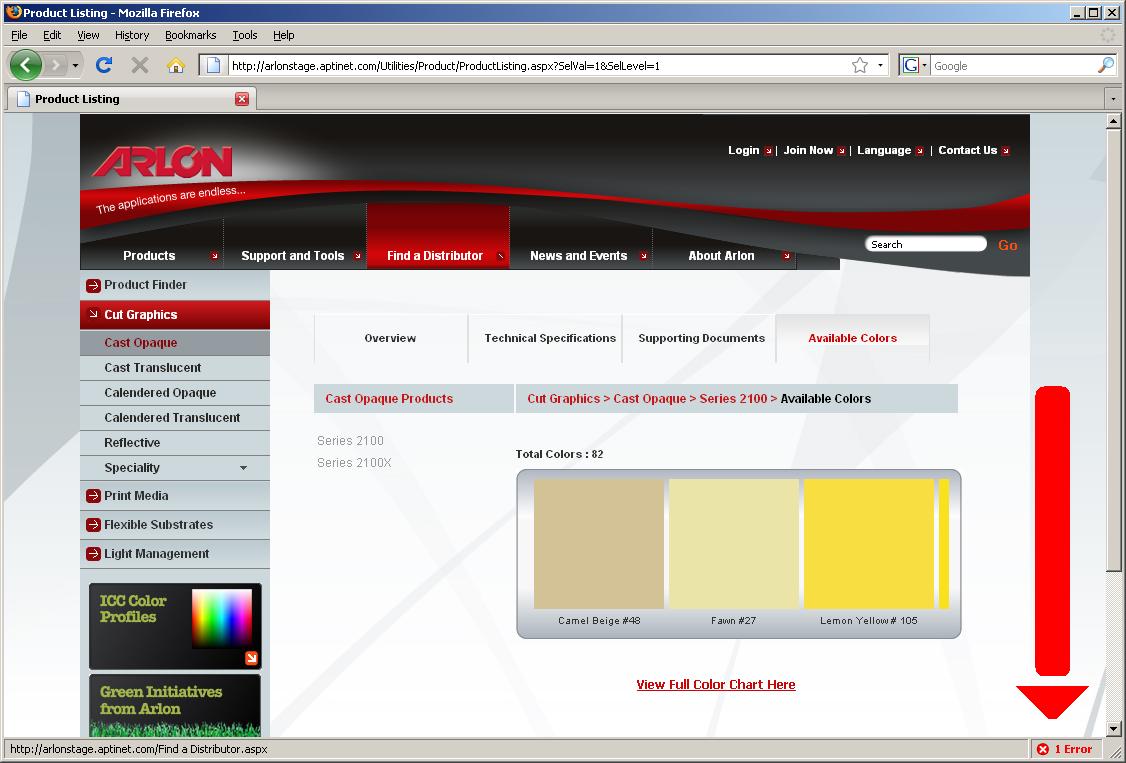The height and width of the screenshot is (763, 1126).
Task: Click the Login link
Action: point(744,150)
